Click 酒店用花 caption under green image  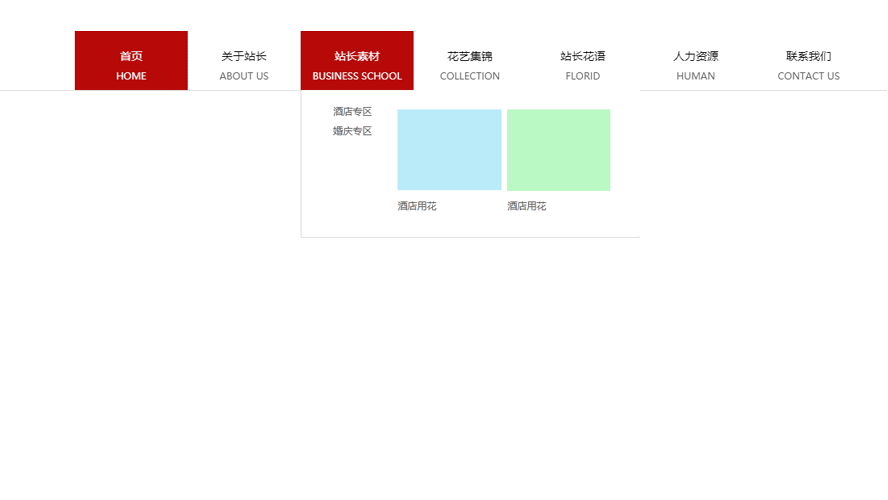click(527, 206)
